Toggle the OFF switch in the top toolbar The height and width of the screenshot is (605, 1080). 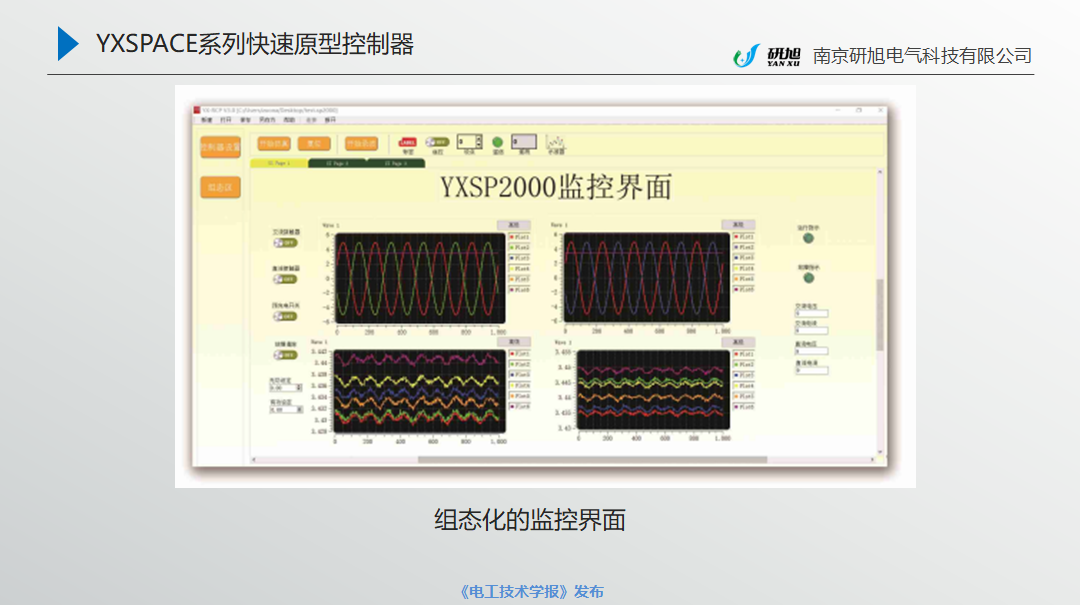coord(437,142)
